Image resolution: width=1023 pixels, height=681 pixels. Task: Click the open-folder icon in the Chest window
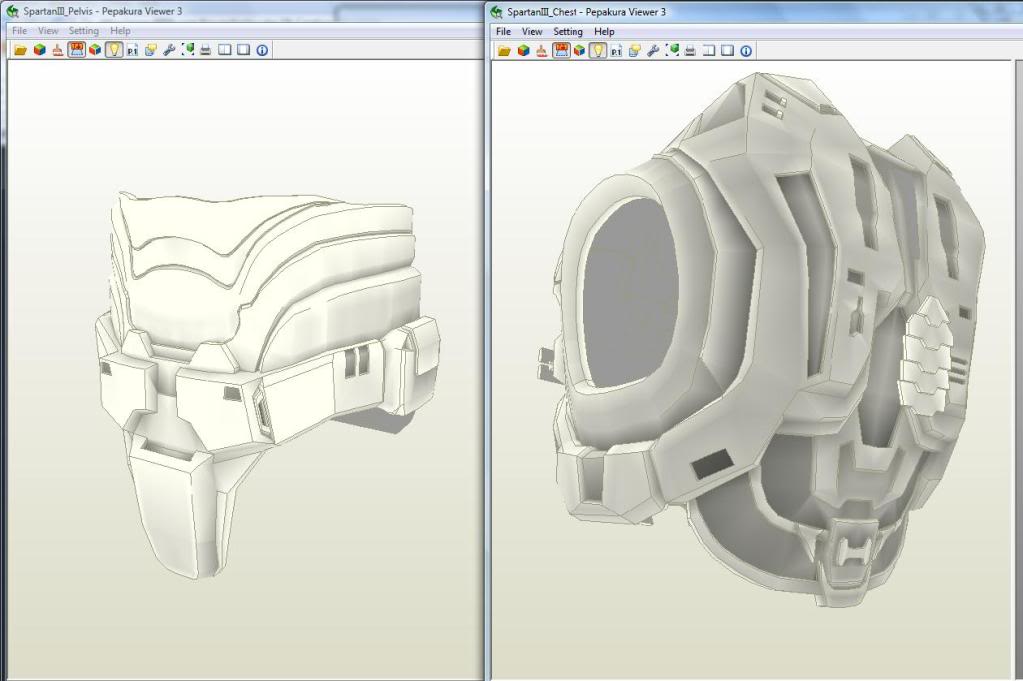coord(504,51)
